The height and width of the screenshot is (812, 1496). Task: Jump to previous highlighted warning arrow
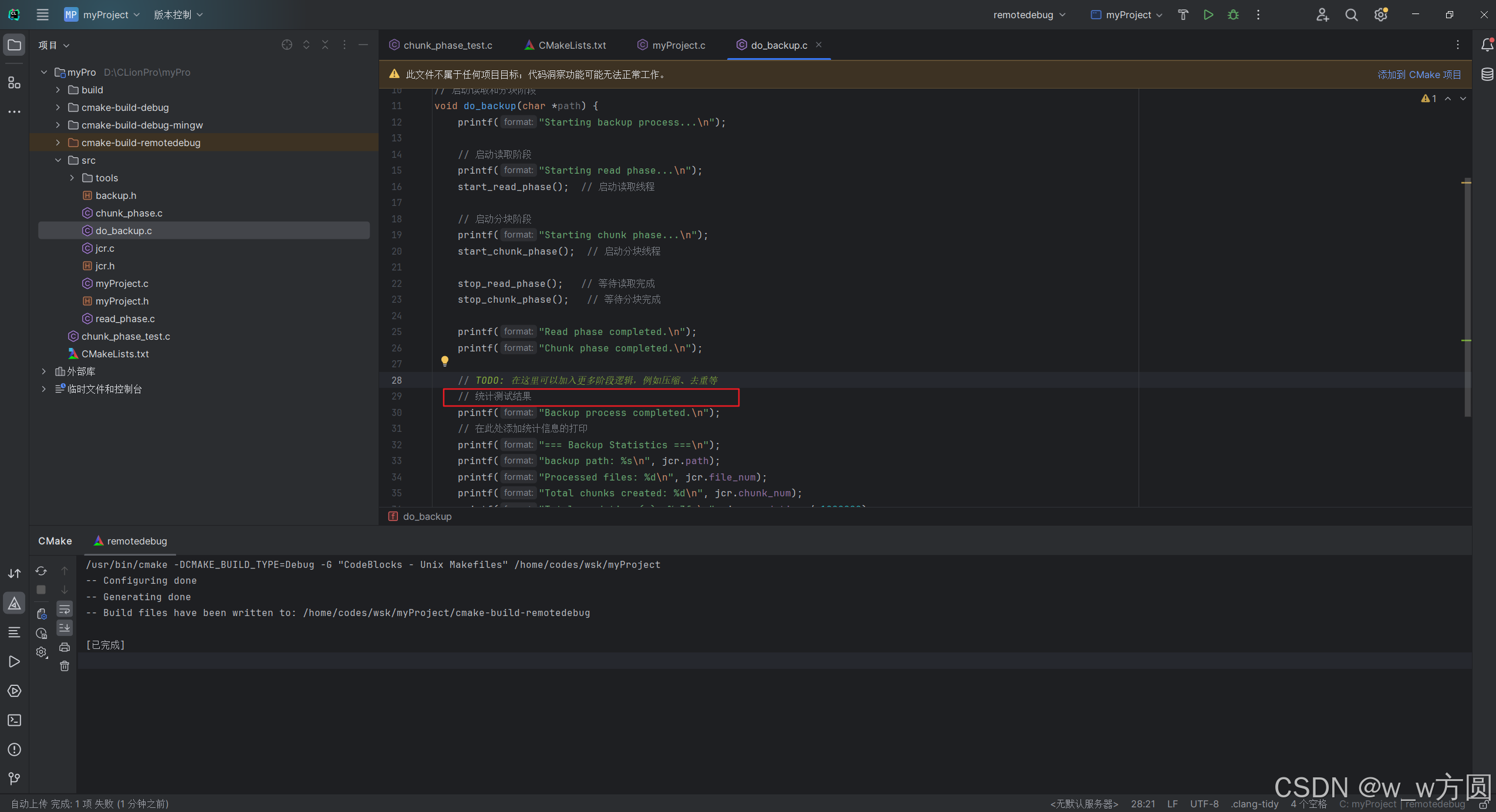click(x=1448, y=99)
